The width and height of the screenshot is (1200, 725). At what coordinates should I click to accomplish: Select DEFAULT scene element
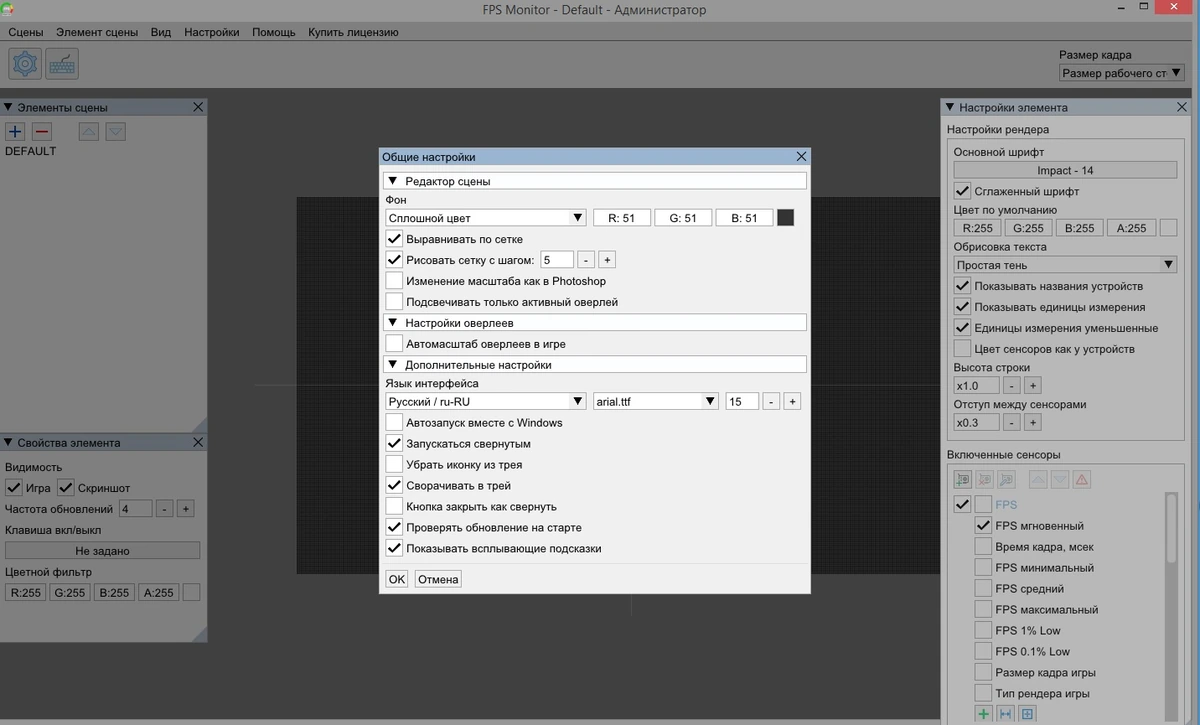pos(31,152)
